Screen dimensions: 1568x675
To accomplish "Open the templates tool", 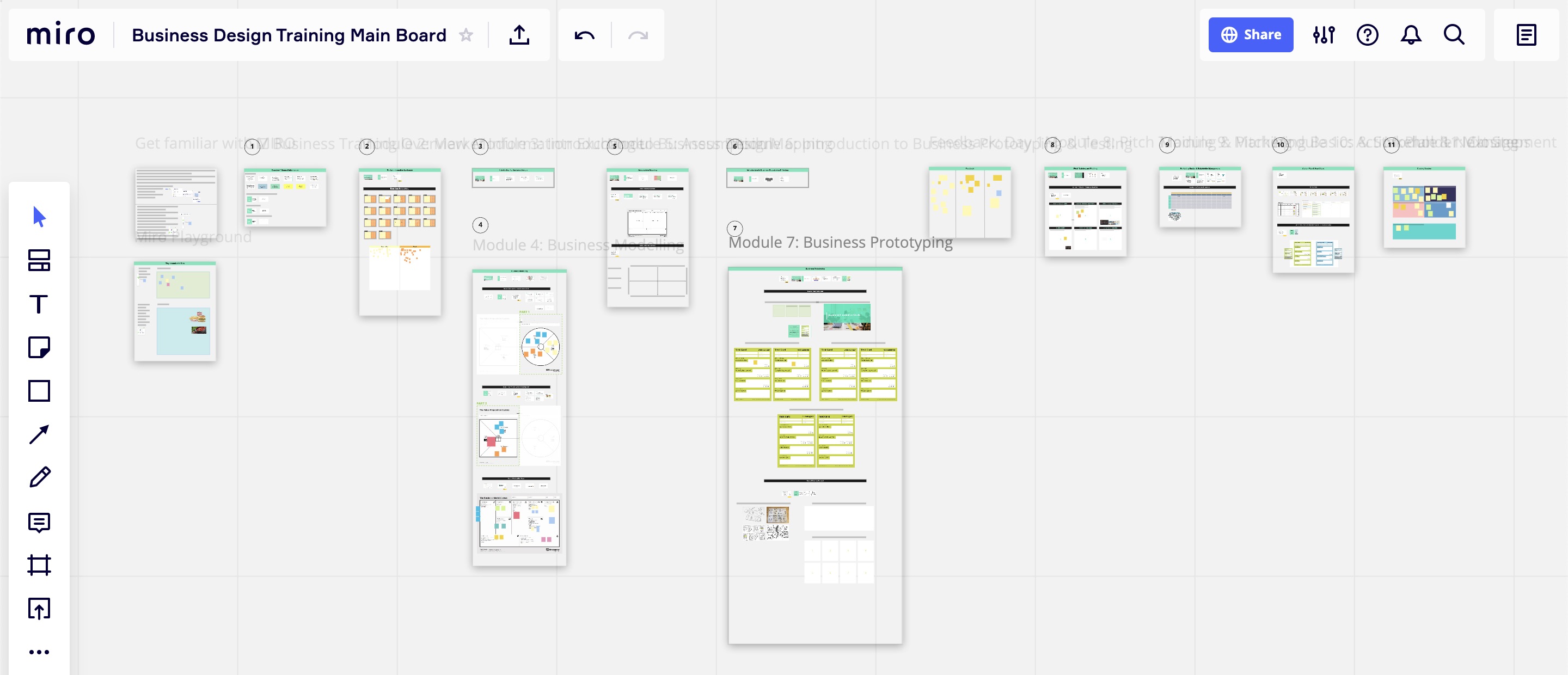I will coord(39,261).
